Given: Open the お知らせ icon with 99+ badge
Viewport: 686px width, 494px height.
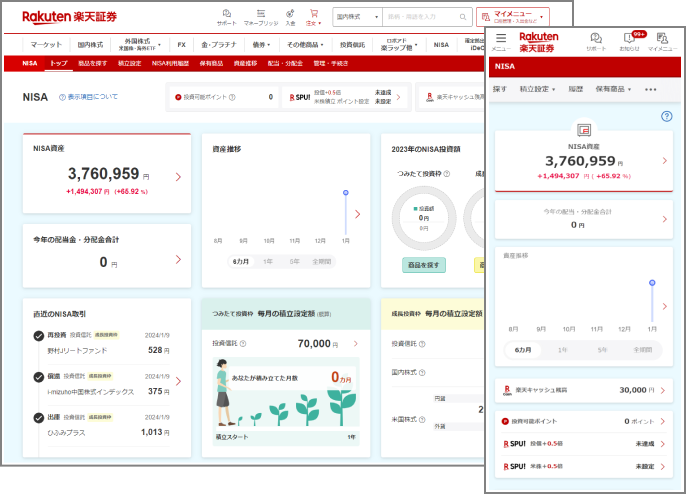Looking at the screenshot, I should 630,42.
